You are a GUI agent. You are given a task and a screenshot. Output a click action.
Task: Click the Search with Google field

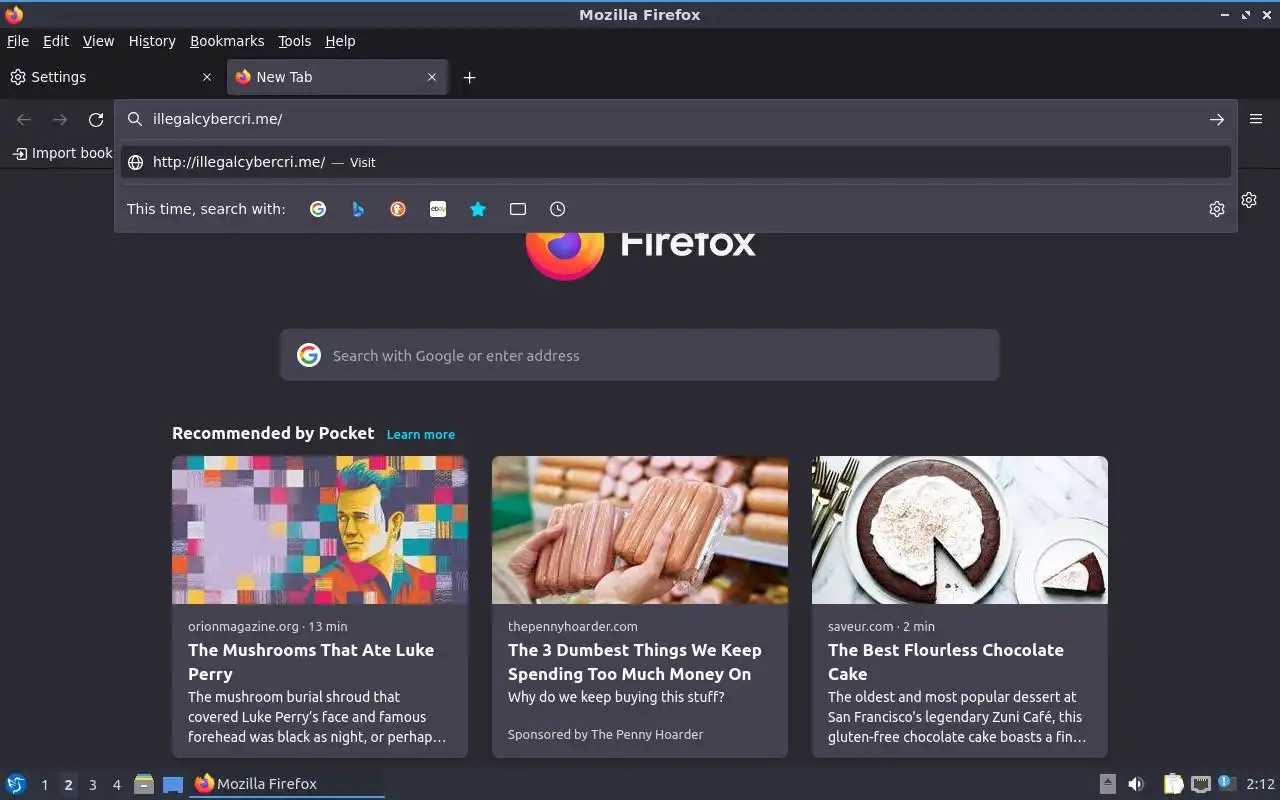[640, 355]
